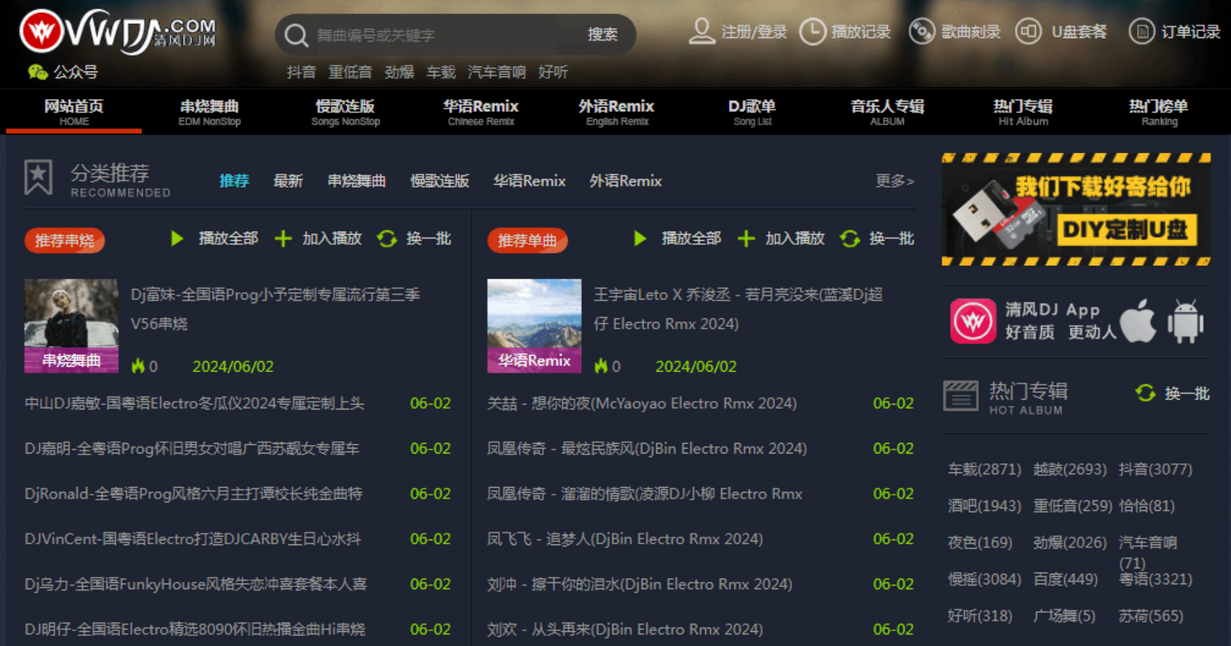Click the Android app download icon
Viewport: 1231px width, 646px height.
pos(1185,321)
